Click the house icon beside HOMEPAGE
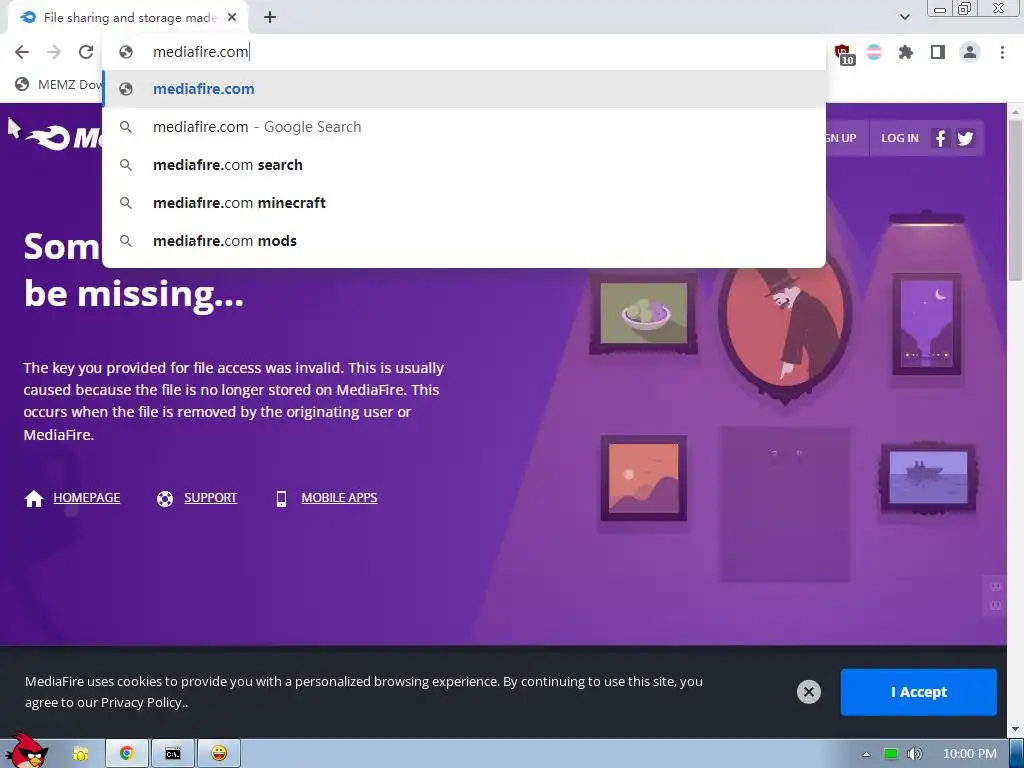The height and width of the screenshot is (768, 1024). 34,498
